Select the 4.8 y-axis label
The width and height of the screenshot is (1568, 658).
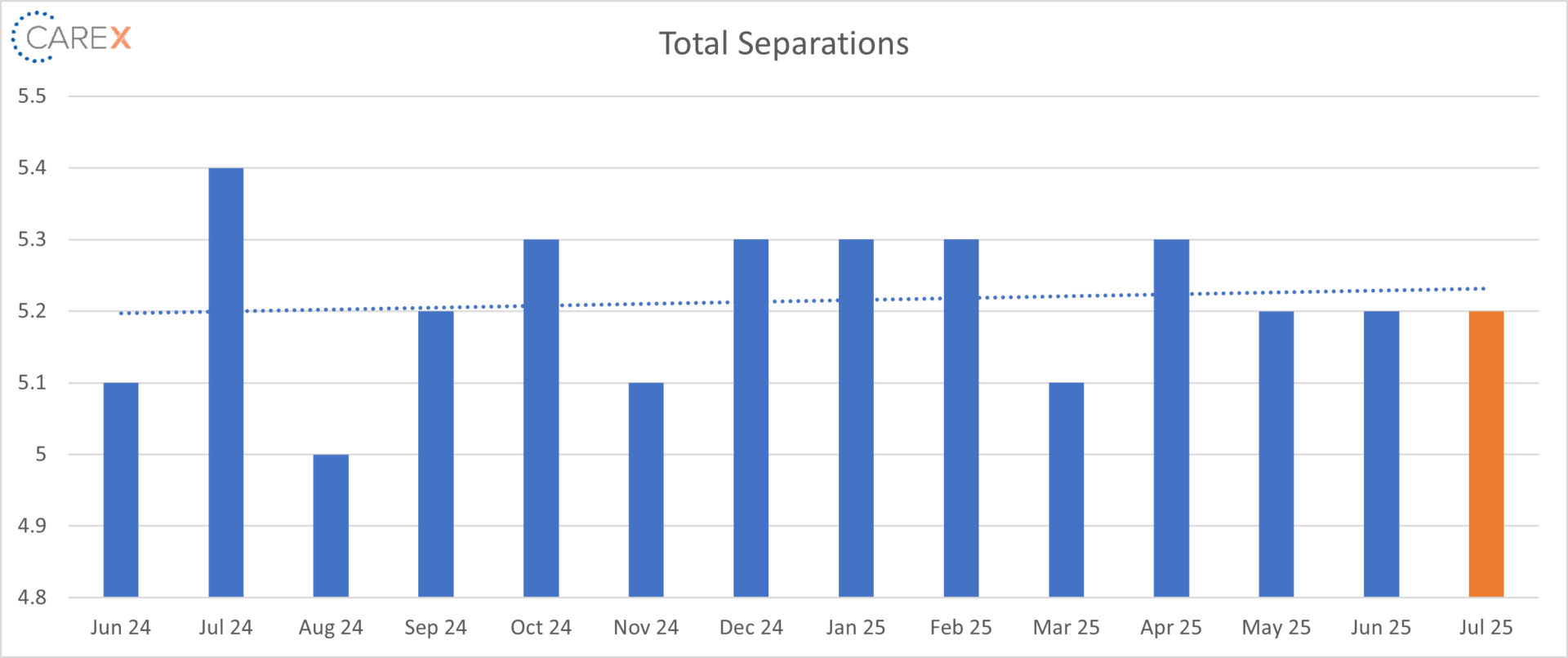pos(33,597)
